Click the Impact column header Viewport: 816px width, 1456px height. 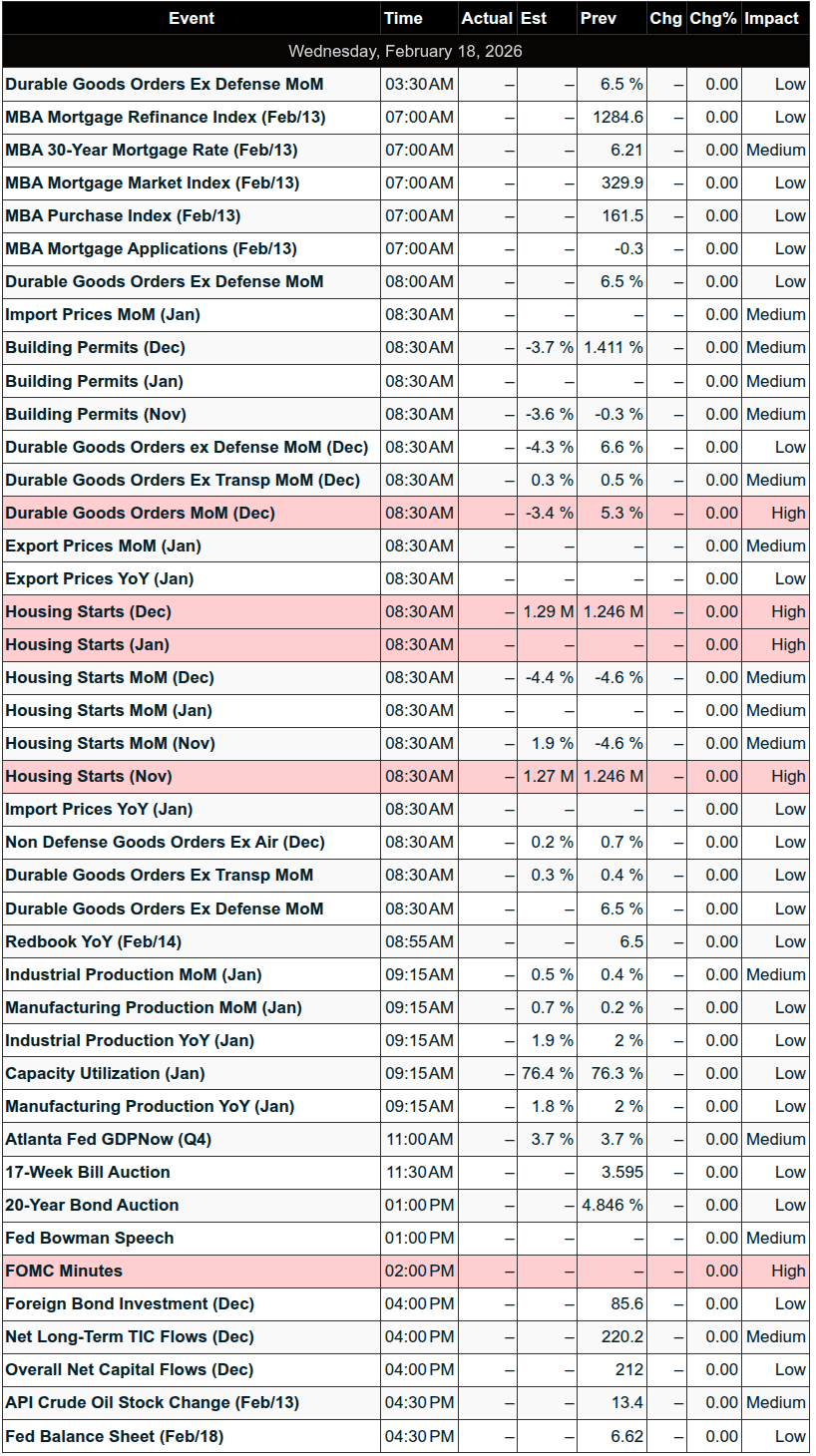(x=772, y=18)
